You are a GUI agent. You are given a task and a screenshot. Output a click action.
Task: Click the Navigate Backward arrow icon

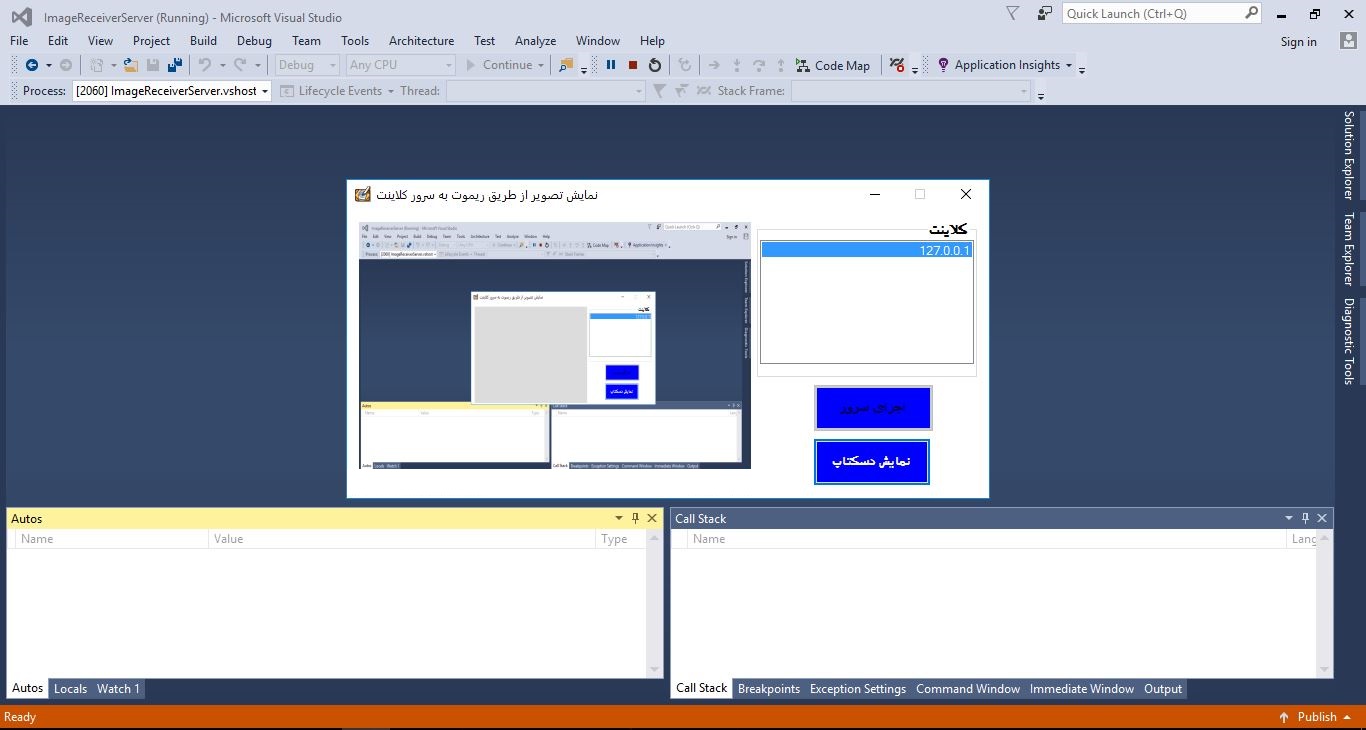pos(31,64)
